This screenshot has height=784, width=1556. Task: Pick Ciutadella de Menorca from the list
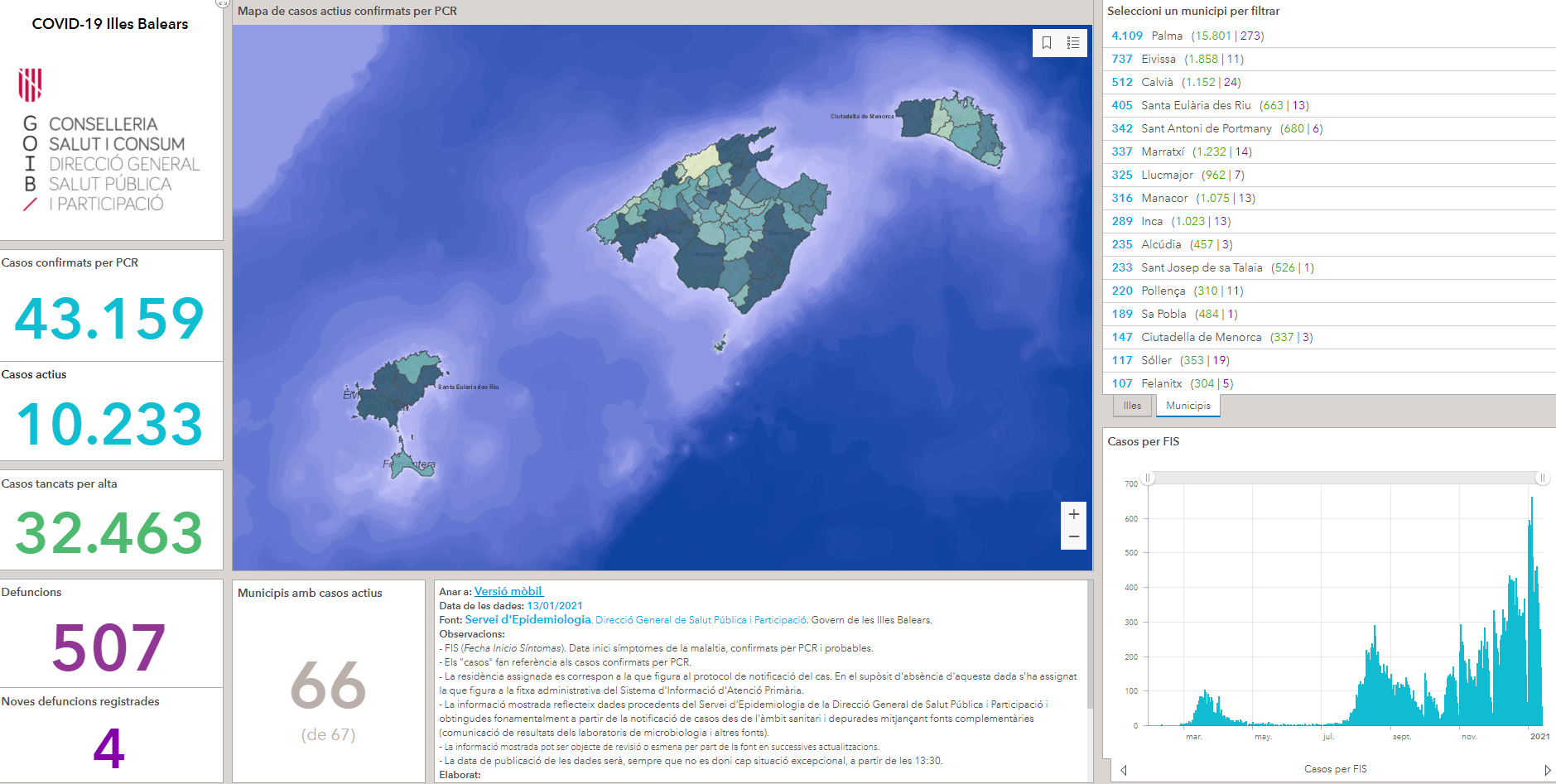click(1201, 337)
